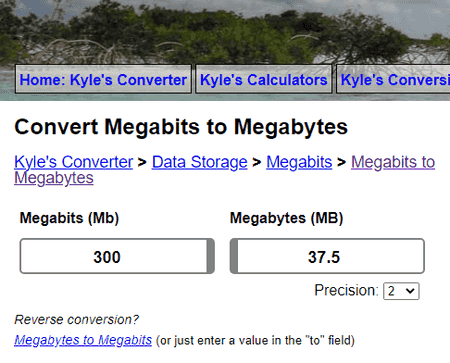Open the Home: Kyle's Converter nav tab
The height and width of the screenshot is (363, 450).
[x=103, y=79]
